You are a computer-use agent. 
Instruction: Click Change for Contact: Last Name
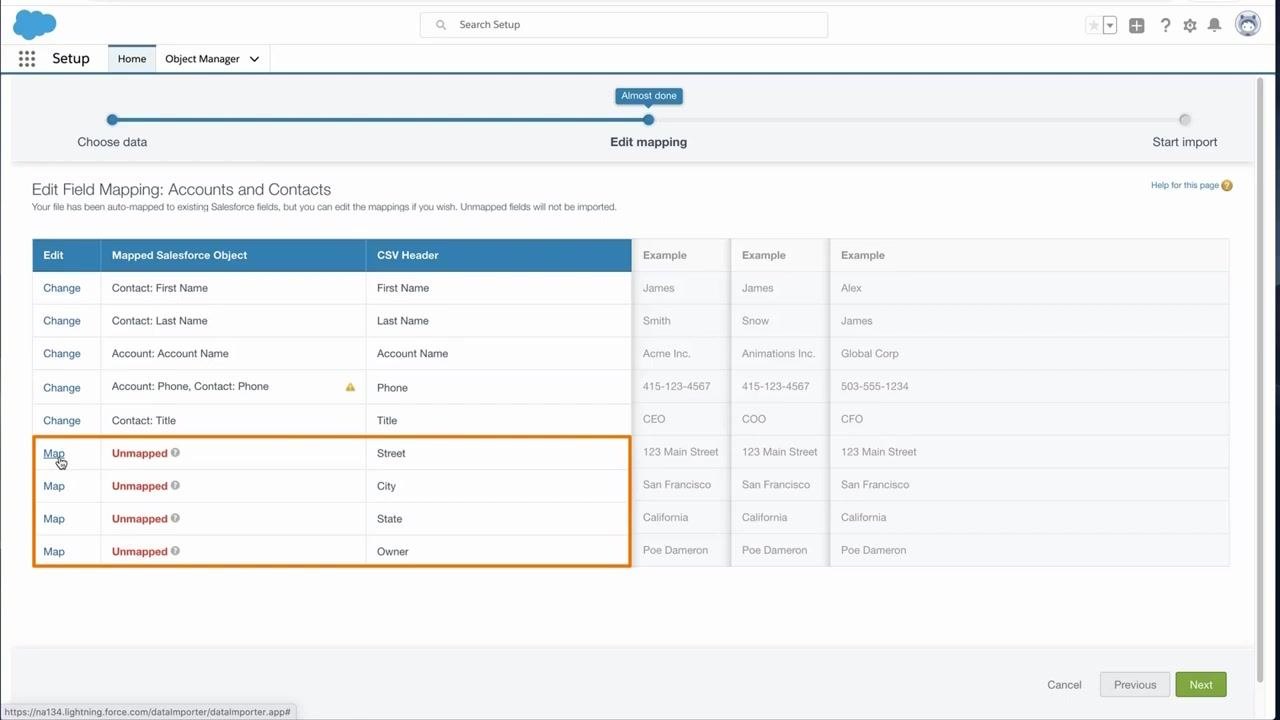(x=62, y=321)
